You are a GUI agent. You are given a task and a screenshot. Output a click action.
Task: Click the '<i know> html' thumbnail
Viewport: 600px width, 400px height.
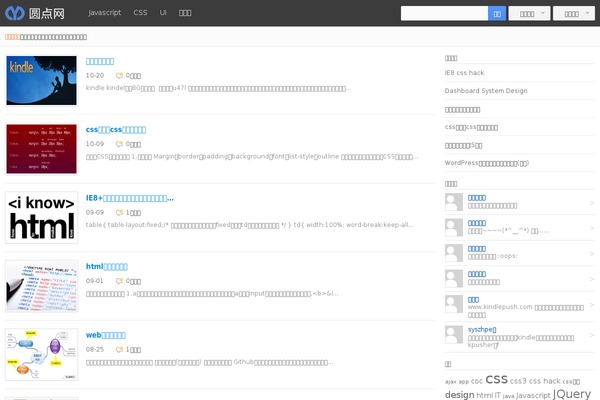pyautogui.click(x=41, y=217)
